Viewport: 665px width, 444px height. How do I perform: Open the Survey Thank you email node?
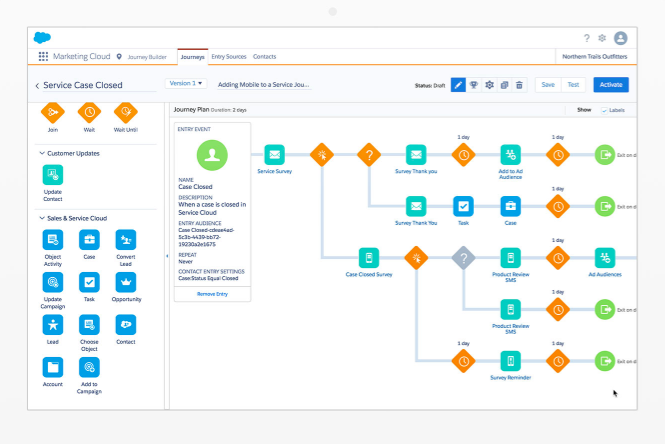pyautogui.click(x=416, y=155)
